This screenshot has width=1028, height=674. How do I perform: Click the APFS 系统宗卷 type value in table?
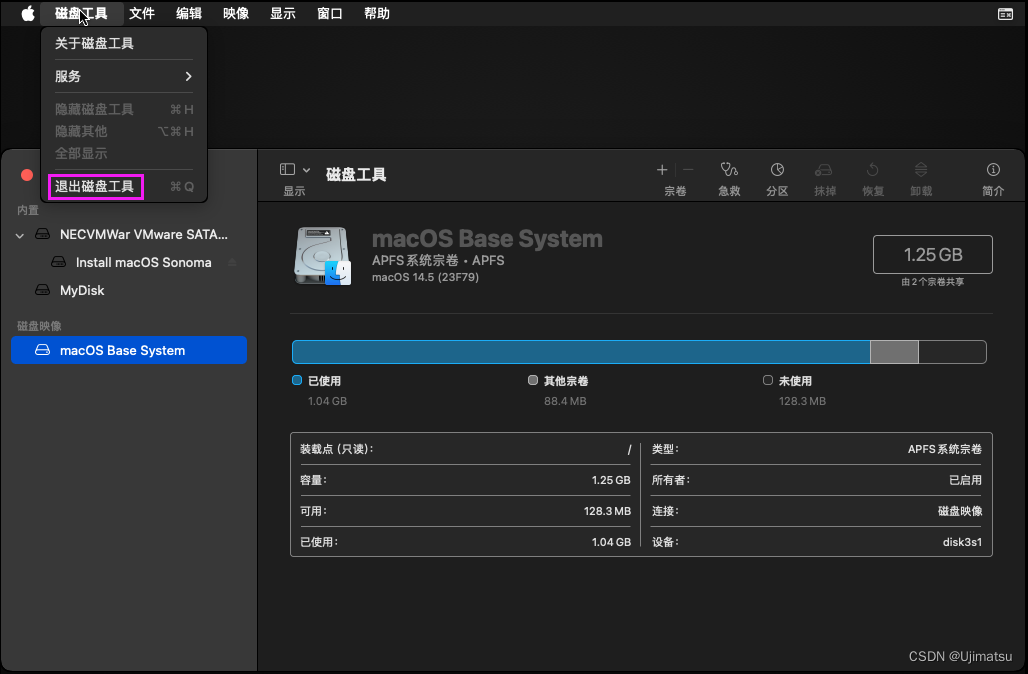pyautogui.click(x=945, y=449)
